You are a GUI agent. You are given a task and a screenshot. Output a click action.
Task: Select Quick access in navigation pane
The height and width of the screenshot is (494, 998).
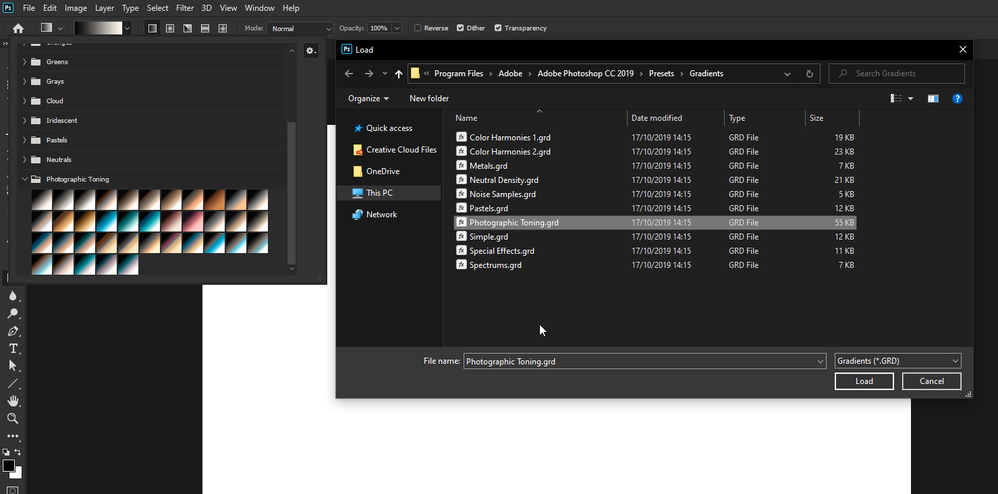[389, 128]
